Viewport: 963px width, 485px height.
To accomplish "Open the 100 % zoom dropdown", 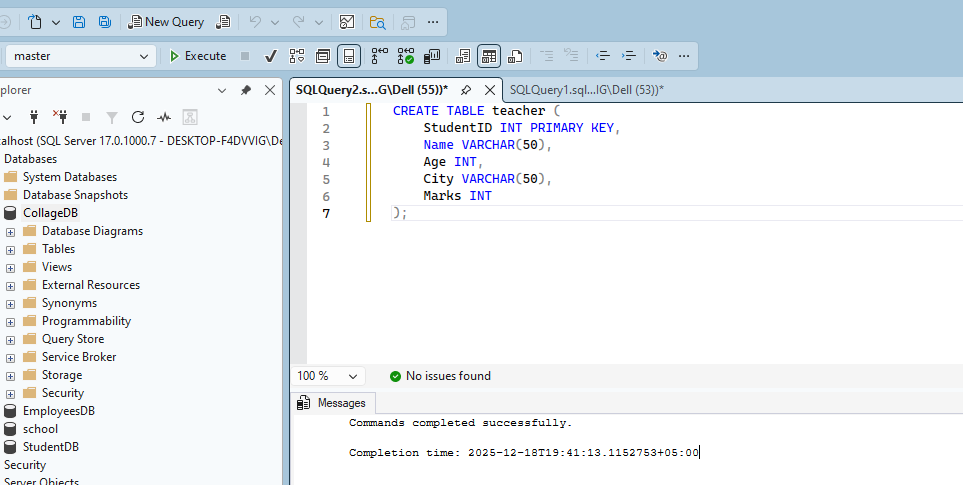I will [353, 376].
